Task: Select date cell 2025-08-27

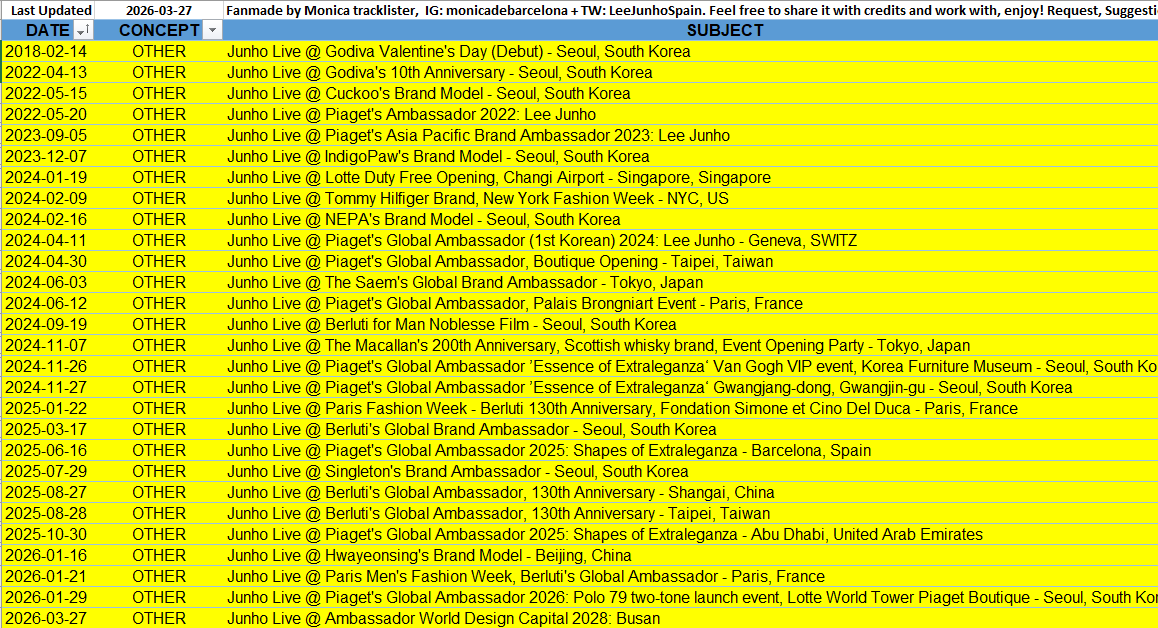Action: 48,493
